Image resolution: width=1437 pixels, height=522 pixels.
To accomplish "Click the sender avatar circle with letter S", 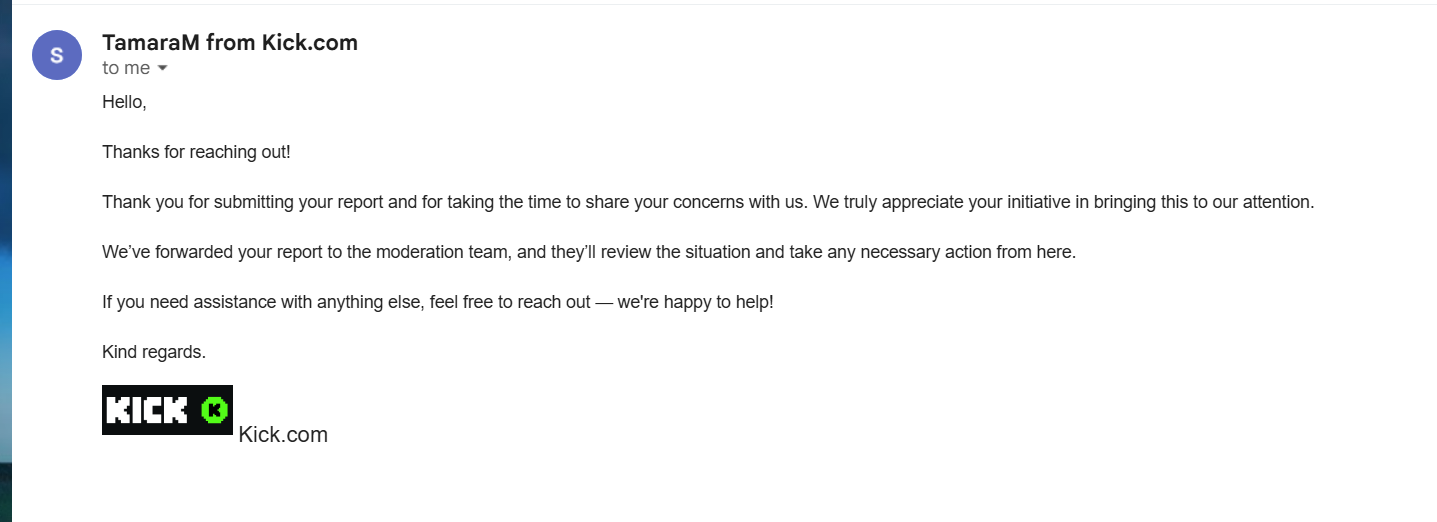I will tap(57, 55).
